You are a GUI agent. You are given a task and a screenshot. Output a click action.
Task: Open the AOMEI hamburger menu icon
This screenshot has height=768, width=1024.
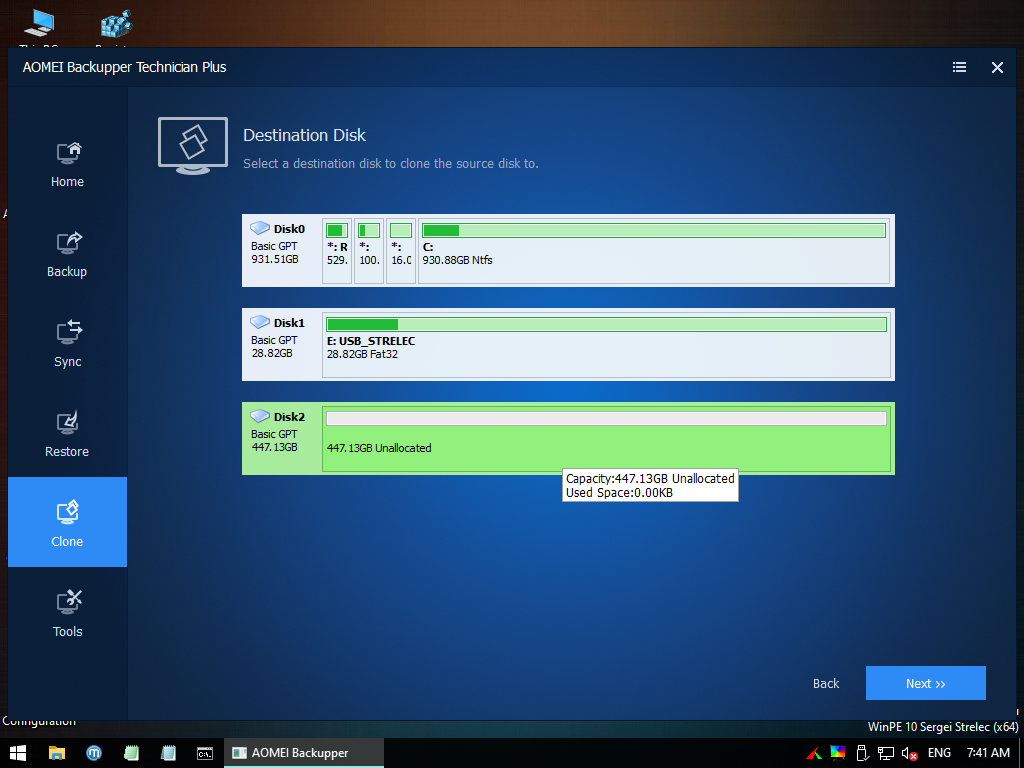pyautogui.click(x=959, y=67)
